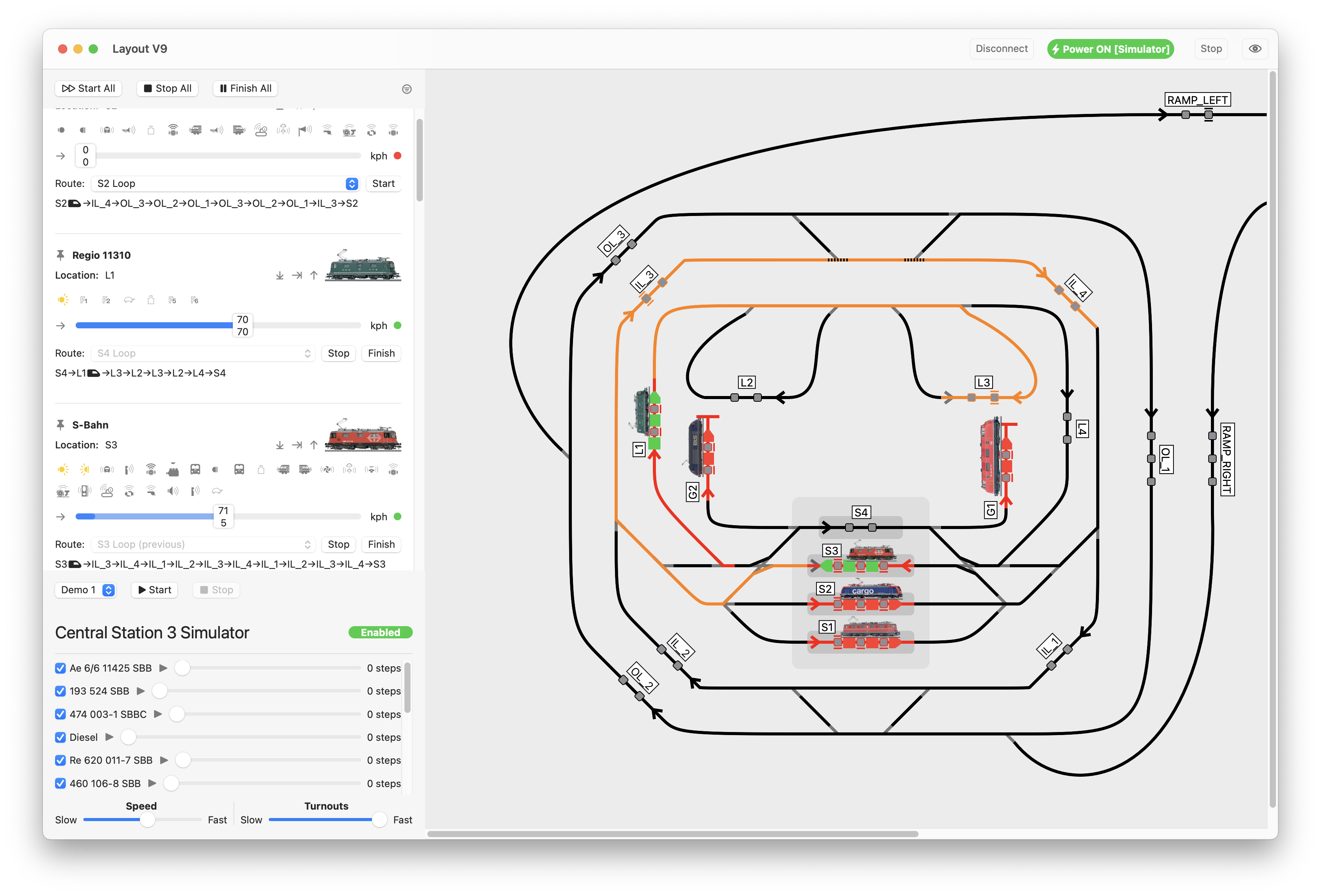Click the simulator Speed slider knob
This screenshot has height=896, width=1321.
[147, 820]
